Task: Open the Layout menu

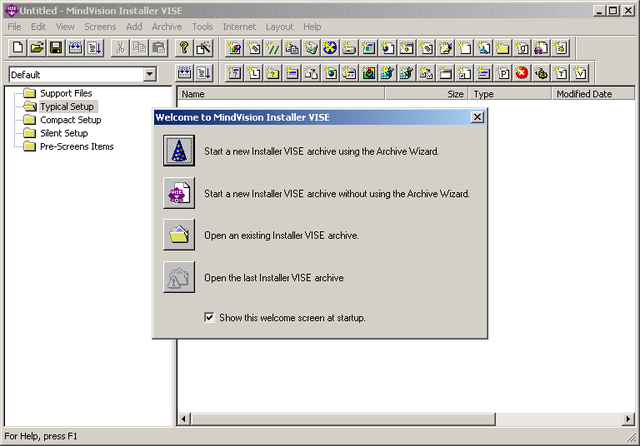Action: point(280,27)
